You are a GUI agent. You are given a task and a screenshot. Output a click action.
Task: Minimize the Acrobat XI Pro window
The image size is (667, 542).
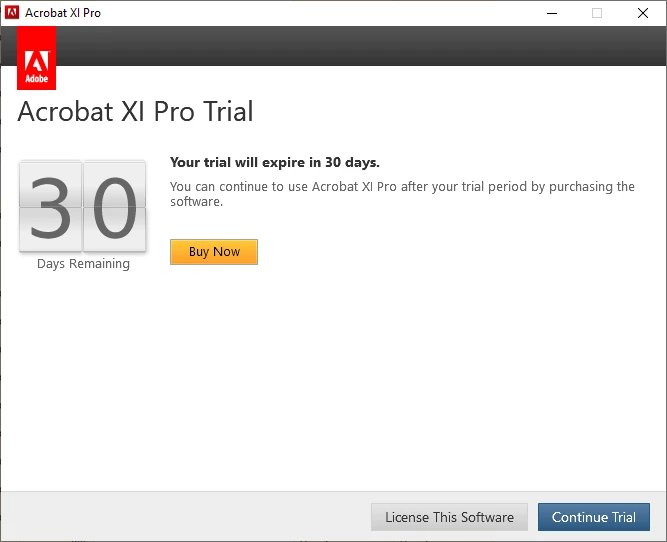[552, 13]
